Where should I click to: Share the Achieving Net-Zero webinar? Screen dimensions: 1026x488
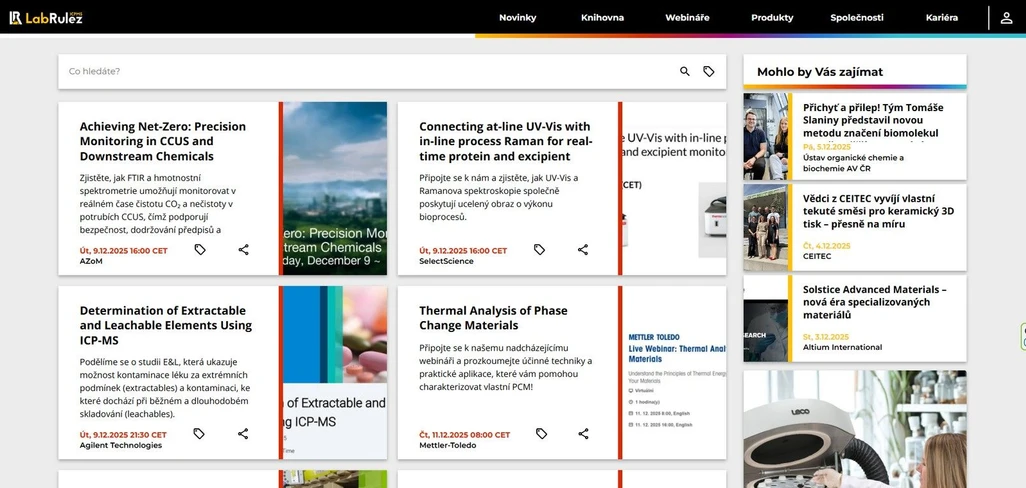(x=243, y=250)
